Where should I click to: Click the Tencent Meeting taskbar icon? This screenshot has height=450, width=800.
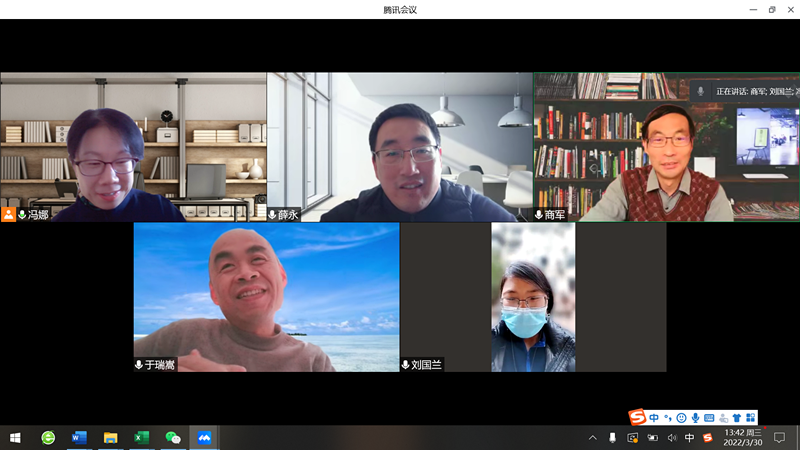click(204, 438)
